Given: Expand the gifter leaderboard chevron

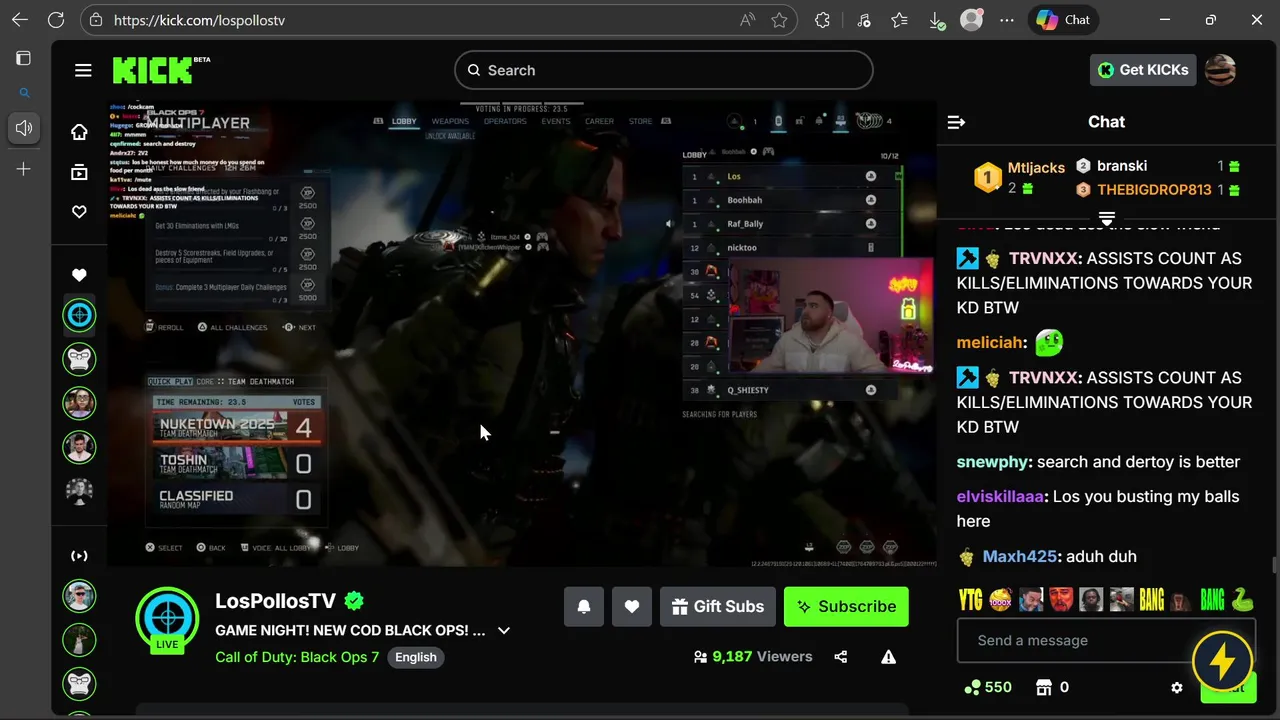Looking at the screenshot, I should 1107,218.
